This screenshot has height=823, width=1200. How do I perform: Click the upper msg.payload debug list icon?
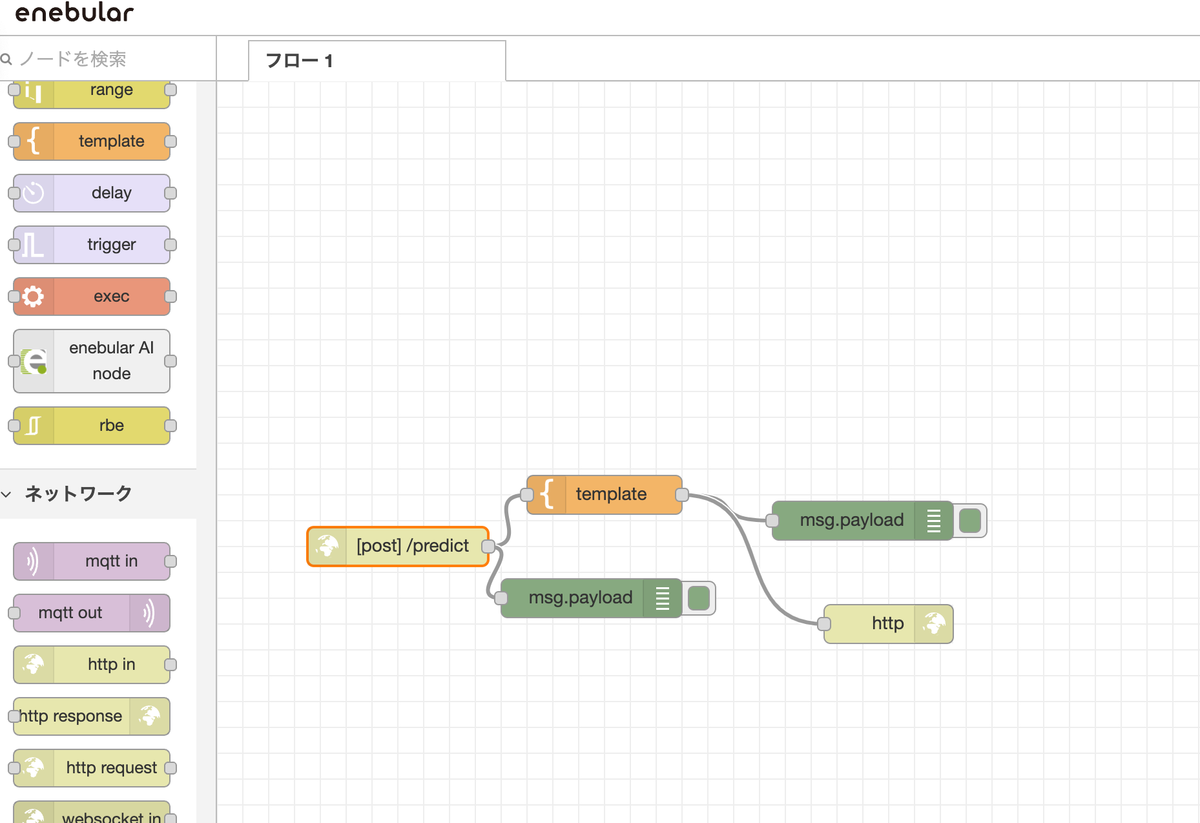[x=934, y=520]
